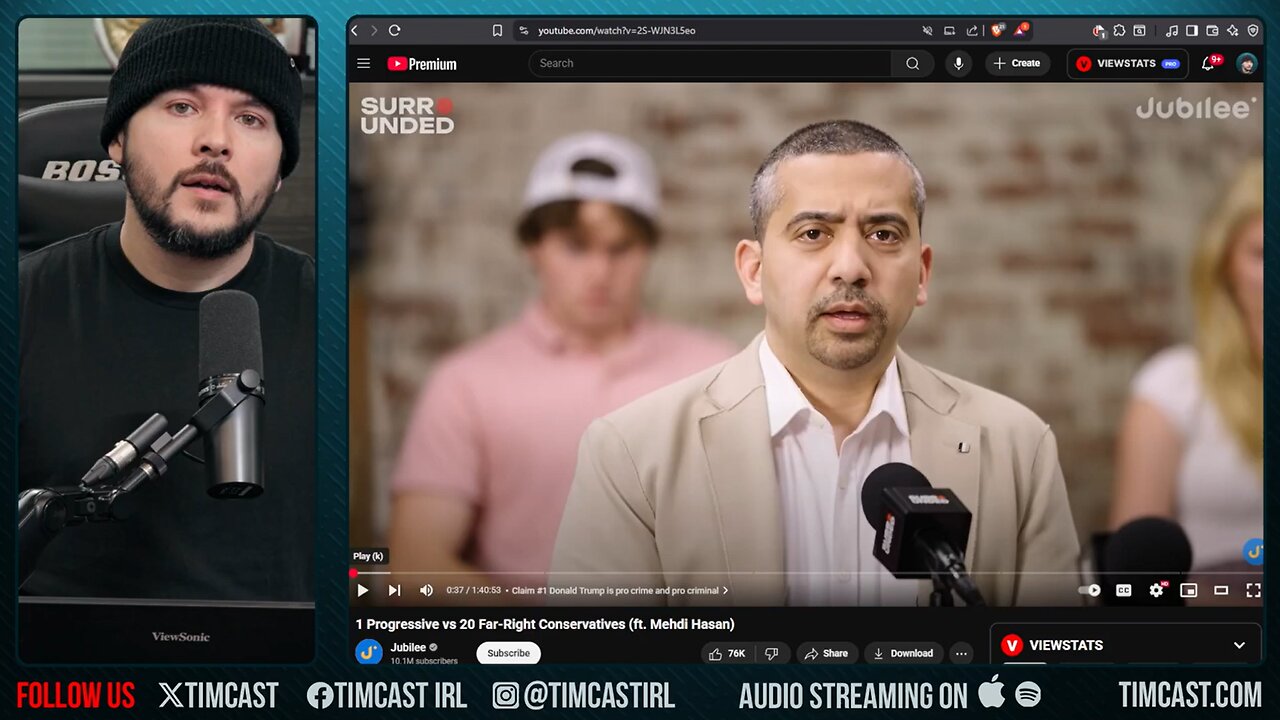Viewport: 1280px width, 720px height.
Task: Bookmark this page using the bookmark icon
Action: pos(497,31)
